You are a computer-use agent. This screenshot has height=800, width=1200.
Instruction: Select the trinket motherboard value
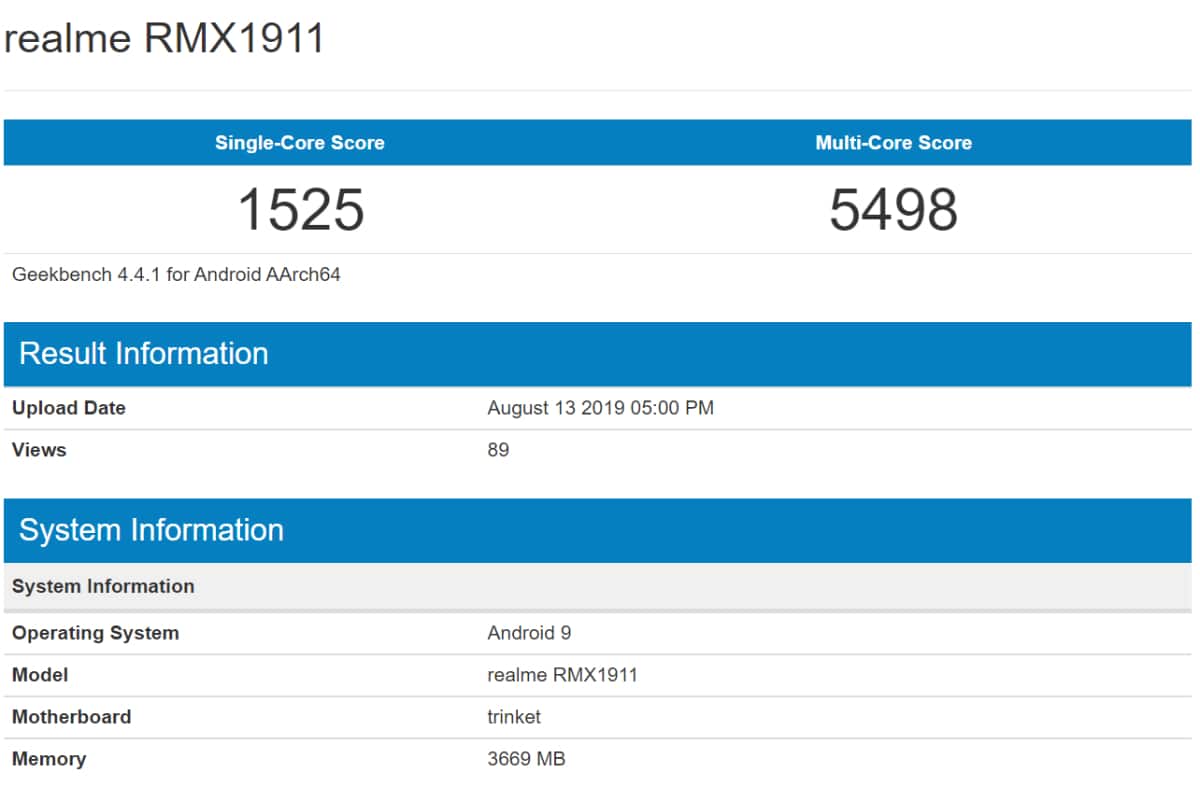(513, 717)
